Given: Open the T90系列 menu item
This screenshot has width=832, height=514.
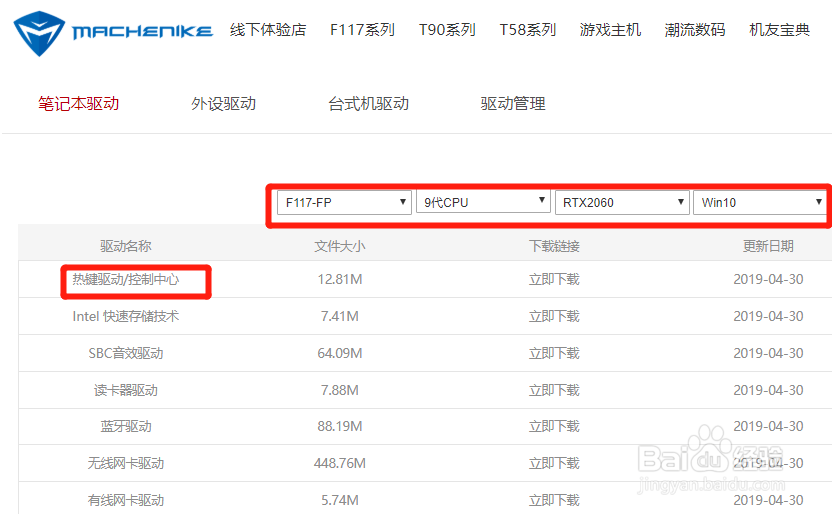Looking at the screenshot, I should 447,30.
